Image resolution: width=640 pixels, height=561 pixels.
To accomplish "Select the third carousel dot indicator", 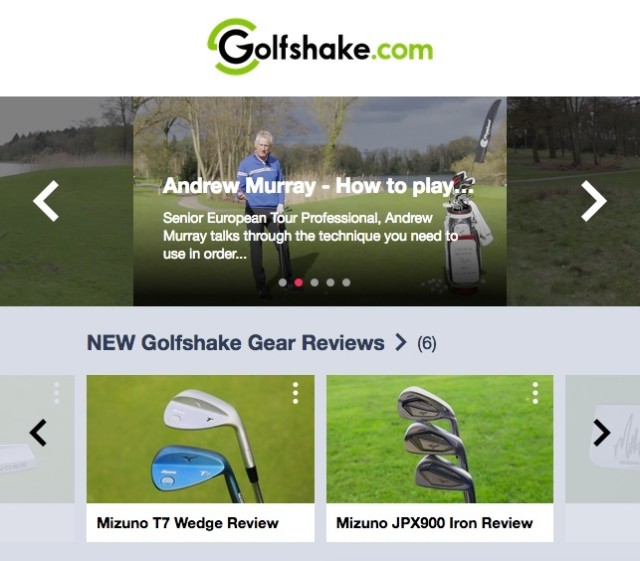I will click(314, 283).
